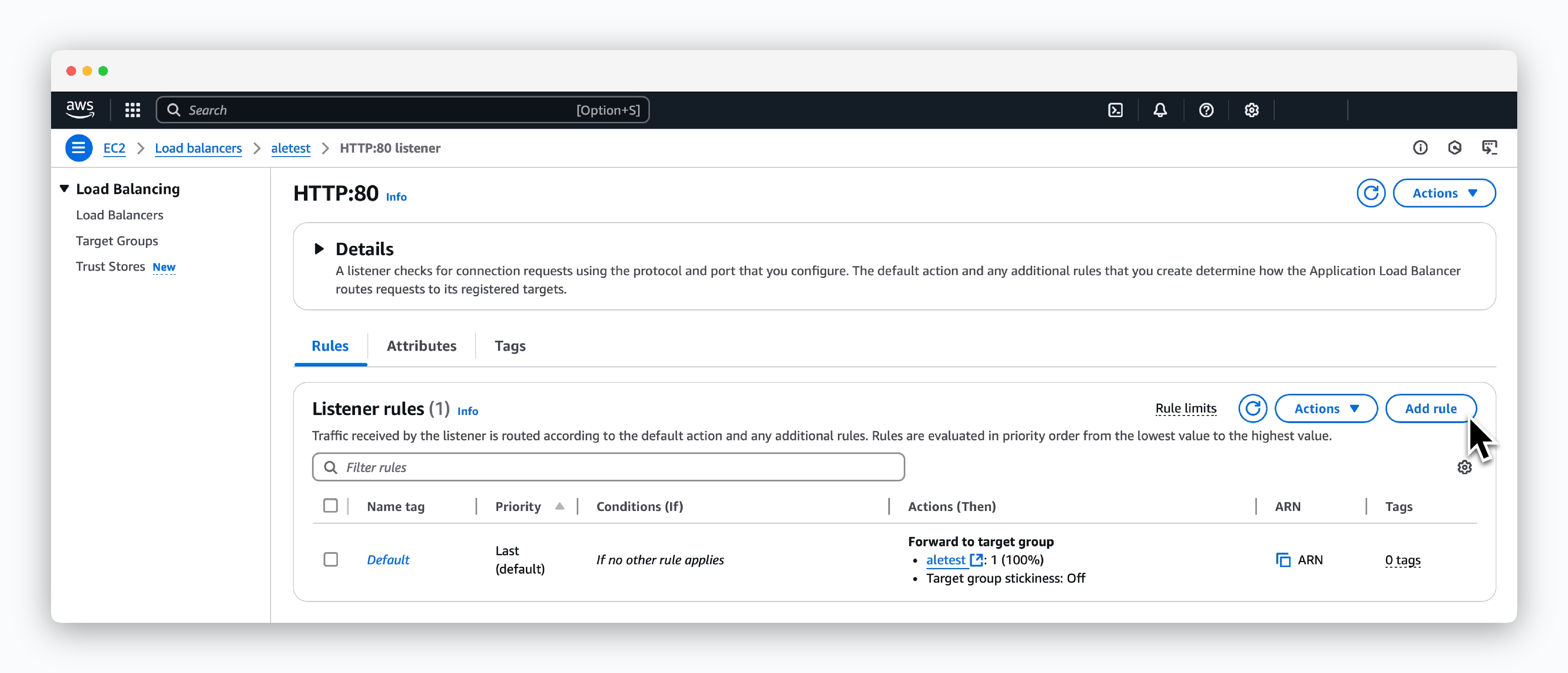The width and height of the screenshot is (1568, 673).
Task: Open the Default rule link
Action: pyautogui.click(x=388, y=560)
